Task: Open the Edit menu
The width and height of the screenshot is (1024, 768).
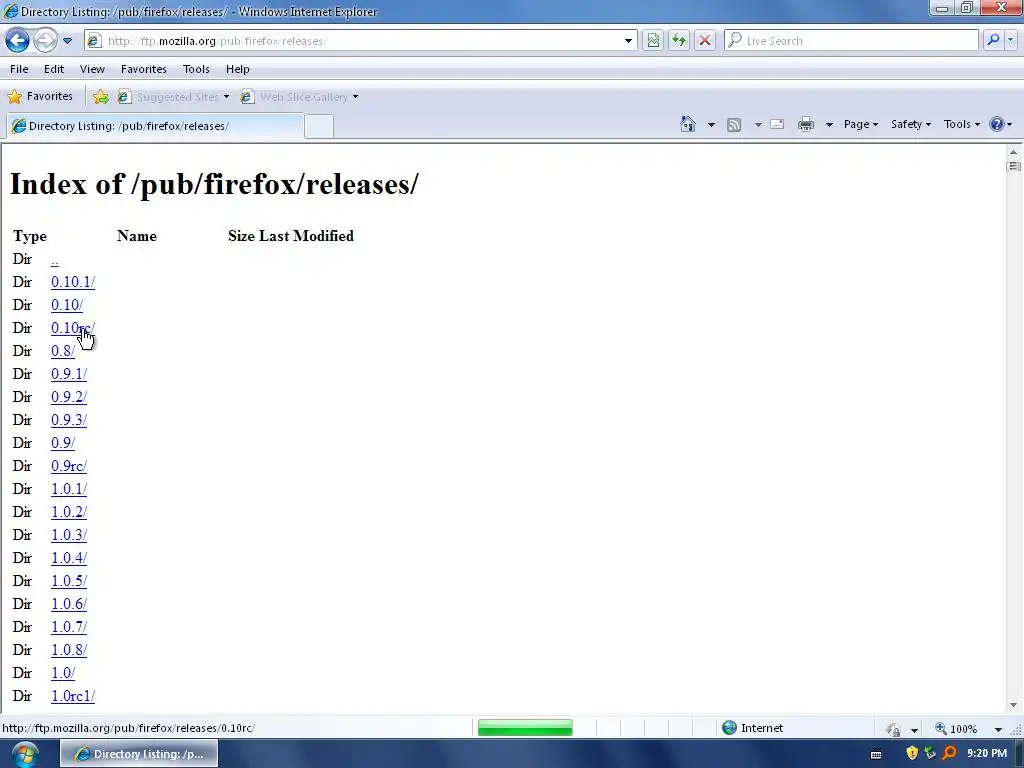Action: pos(54,69)
